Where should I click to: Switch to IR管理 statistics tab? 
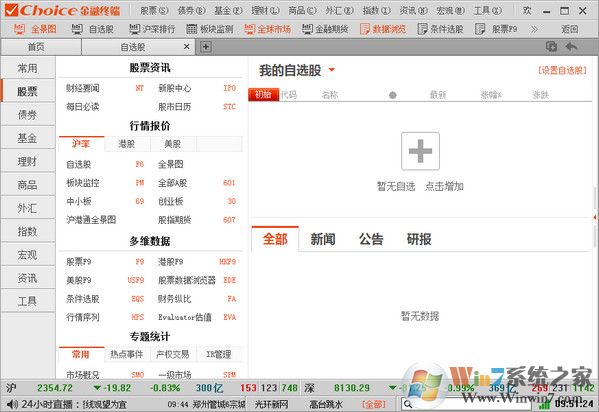(219, 354)
